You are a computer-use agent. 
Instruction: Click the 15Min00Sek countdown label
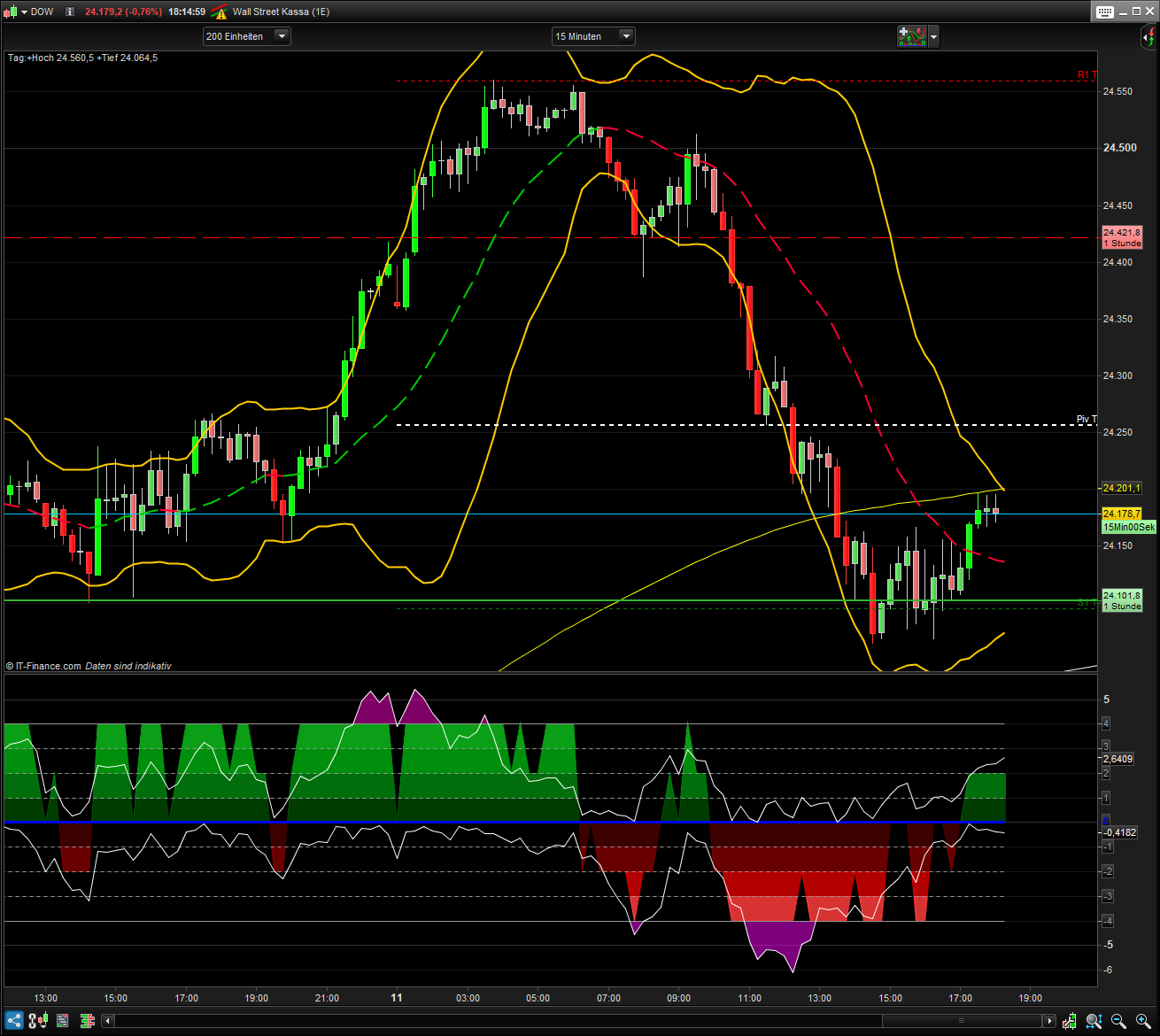click(1129, 527)
